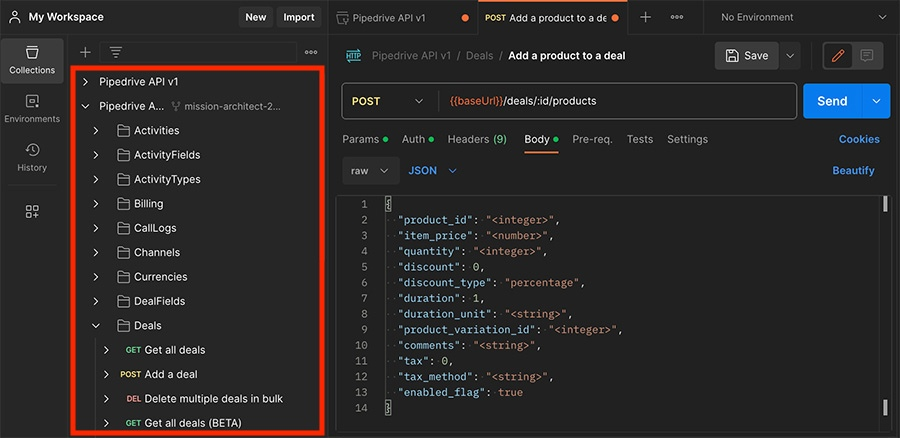Switch to the Add a product to a deal tab
This screenshot has width=900, height=438.
coord(553,17)
